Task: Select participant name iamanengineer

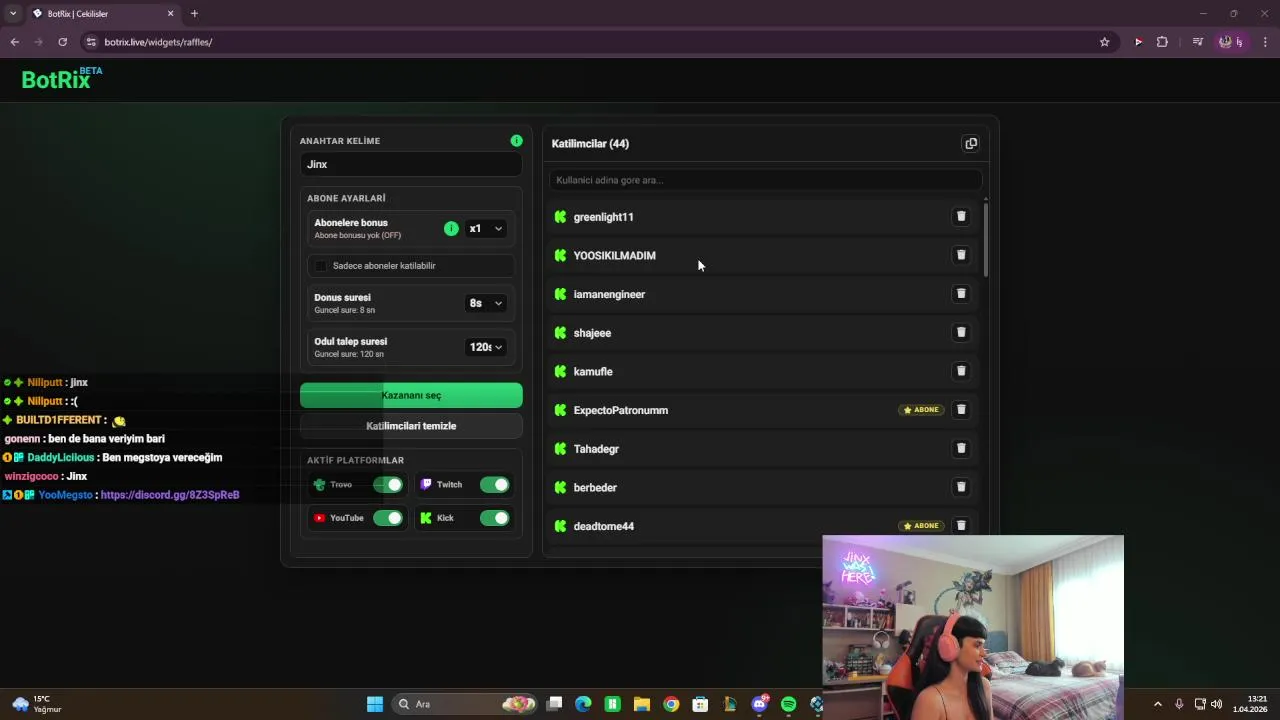Action: (609, 294)
